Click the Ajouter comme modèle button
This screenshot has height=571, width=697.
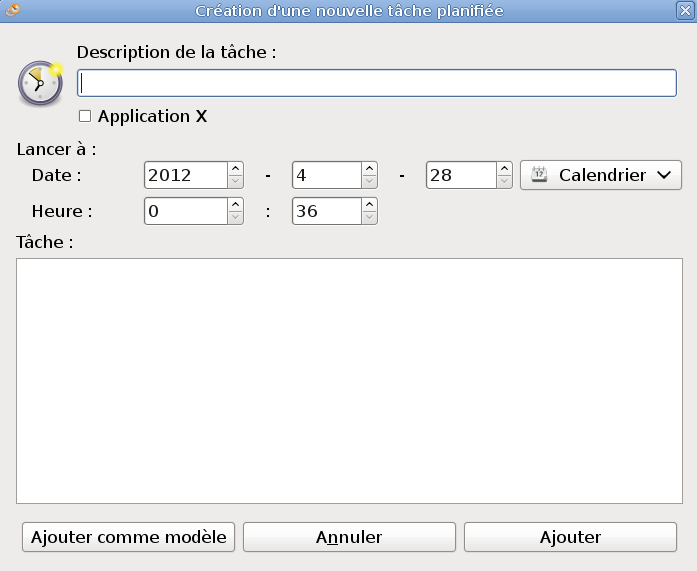129,537
